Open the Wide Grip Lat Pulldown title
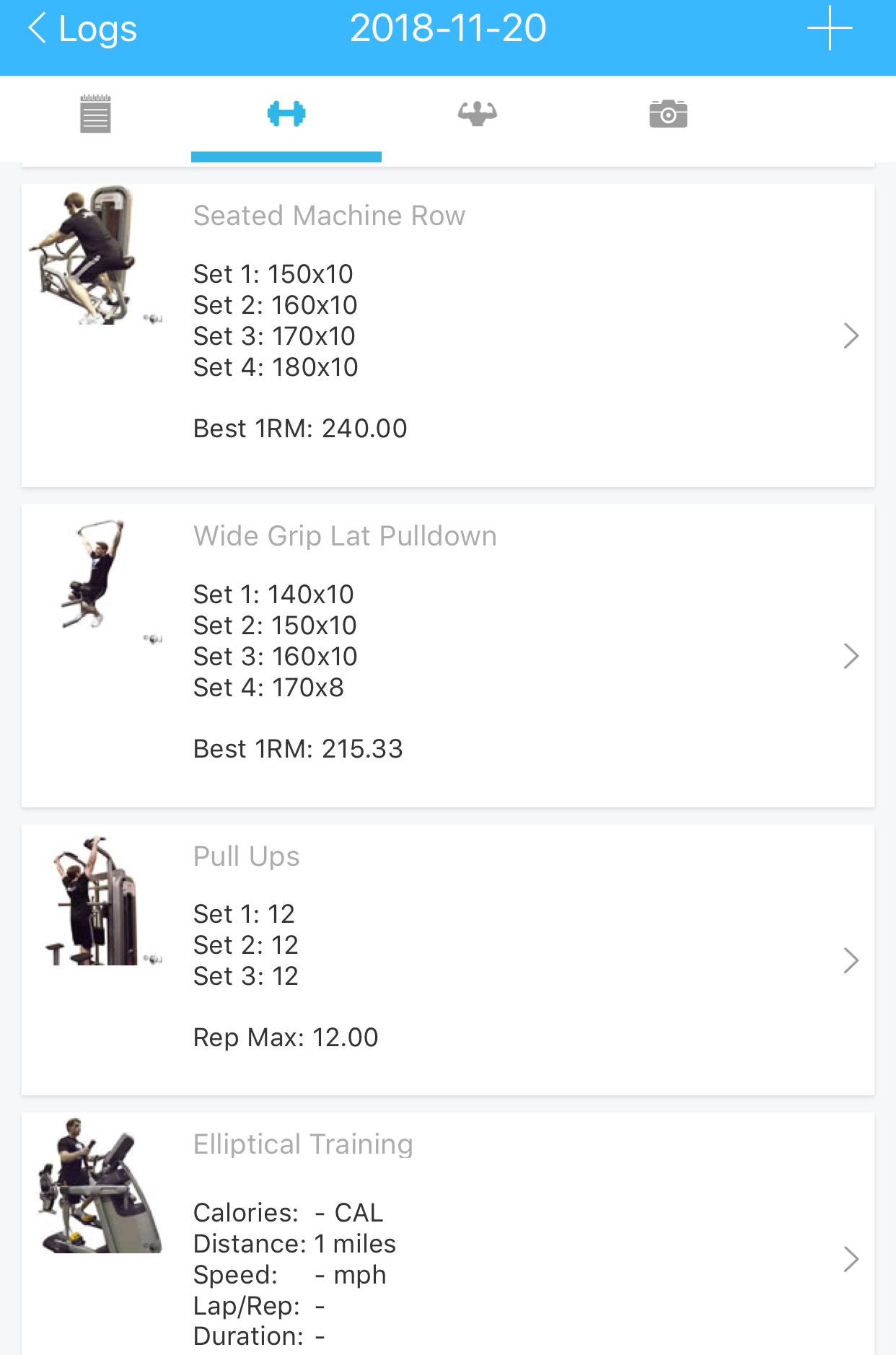896x1355 pixels. [x=345, y=536]
